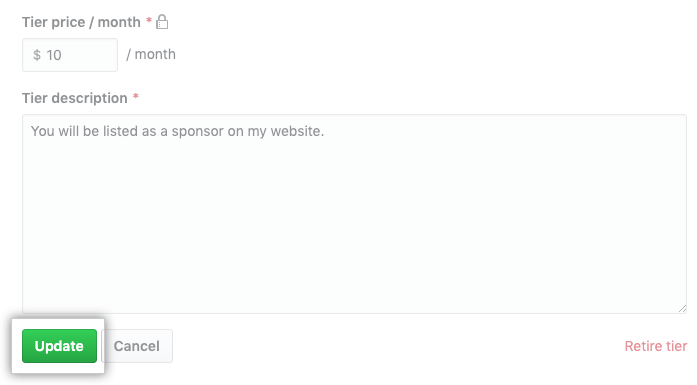
Task: Save changes with the green Update button
Action: pyautogui.click(x=59, y=346)
